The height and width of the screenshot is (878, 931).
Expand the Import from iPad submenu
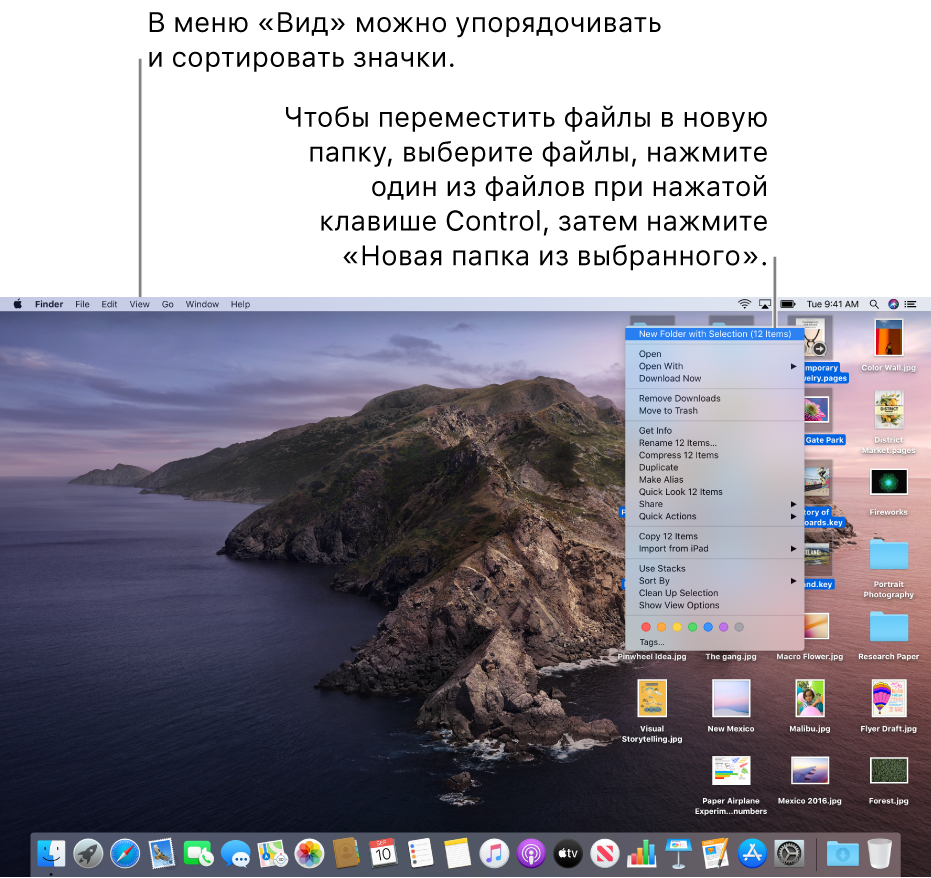[x=714, y=549]
